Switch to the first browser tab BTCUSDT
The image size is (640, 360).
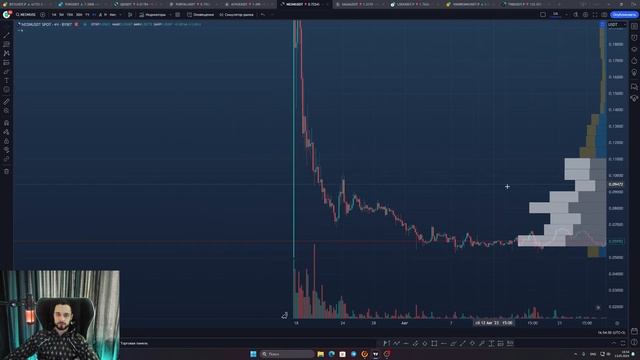[26, 4]
